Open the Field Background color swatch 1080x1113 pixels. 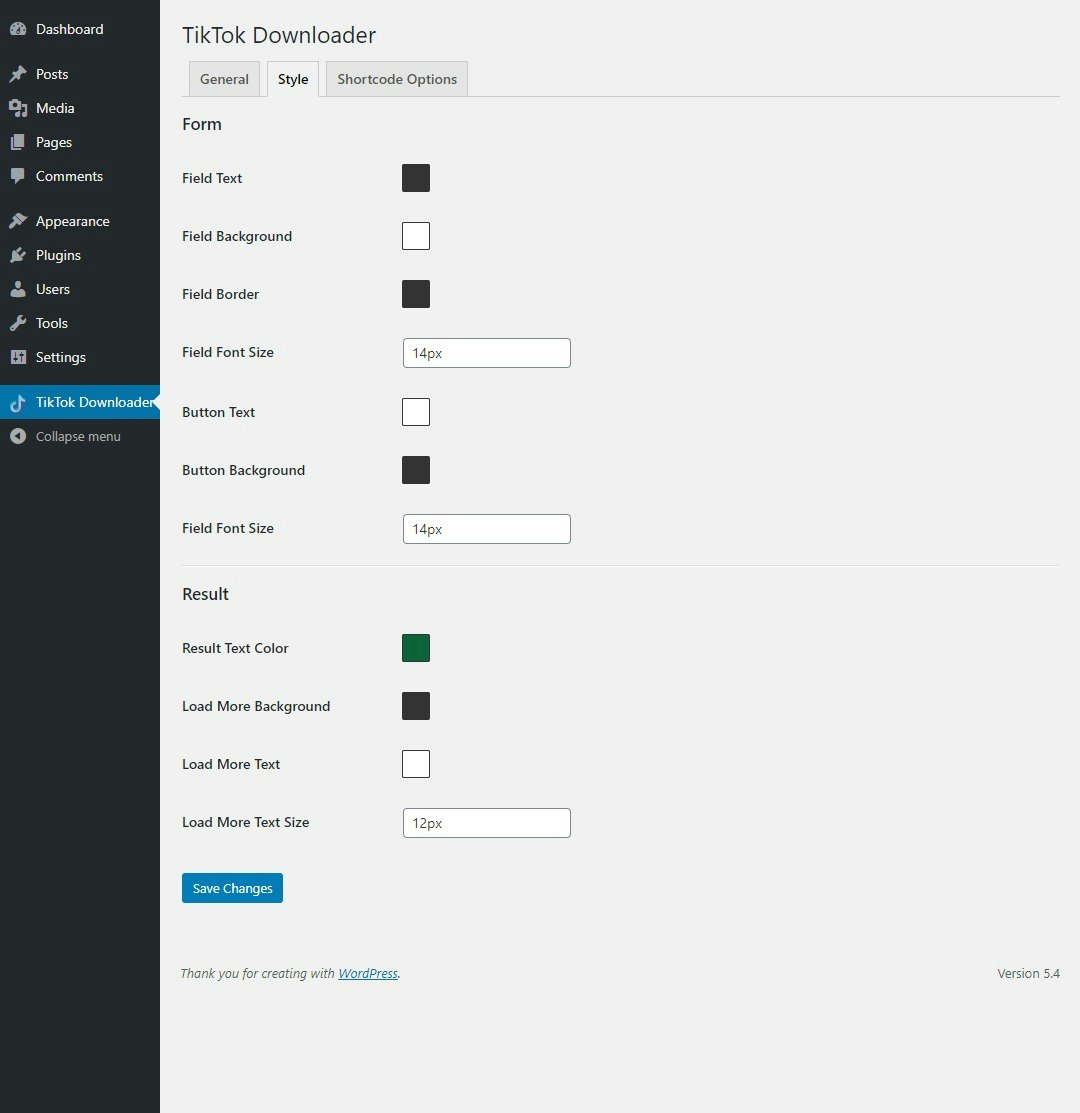click(416, 236)
